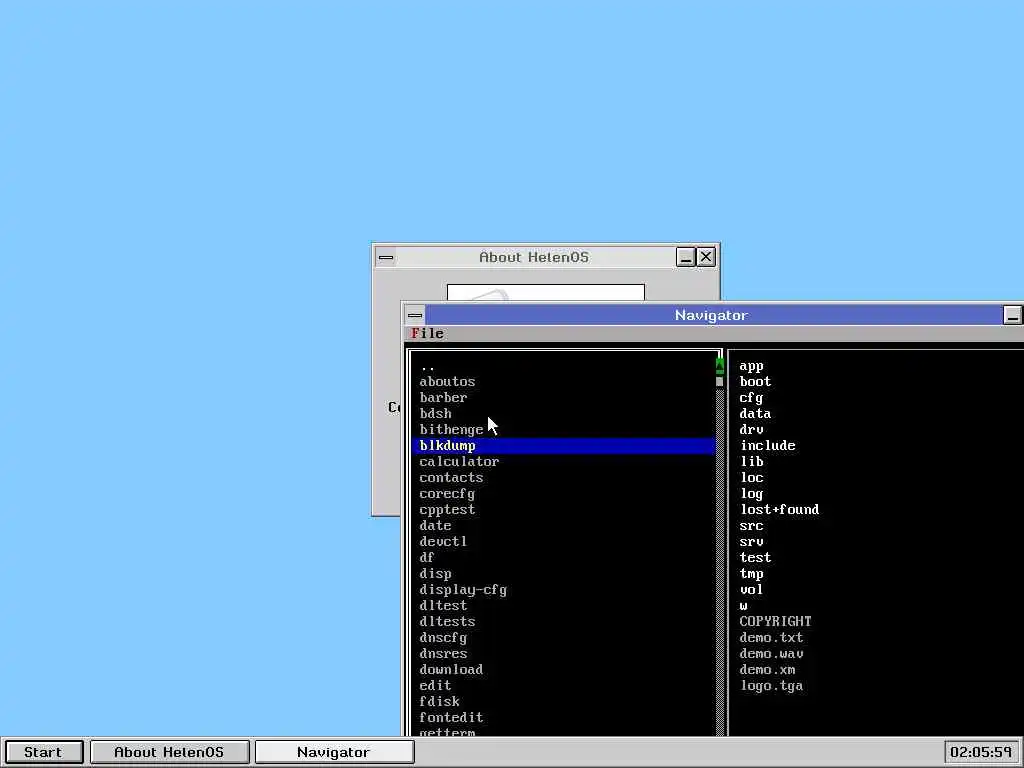This screenshot has width=1024, height=768.
Task: Open the File menu in Navigator
Action: [x=427, y=334]
